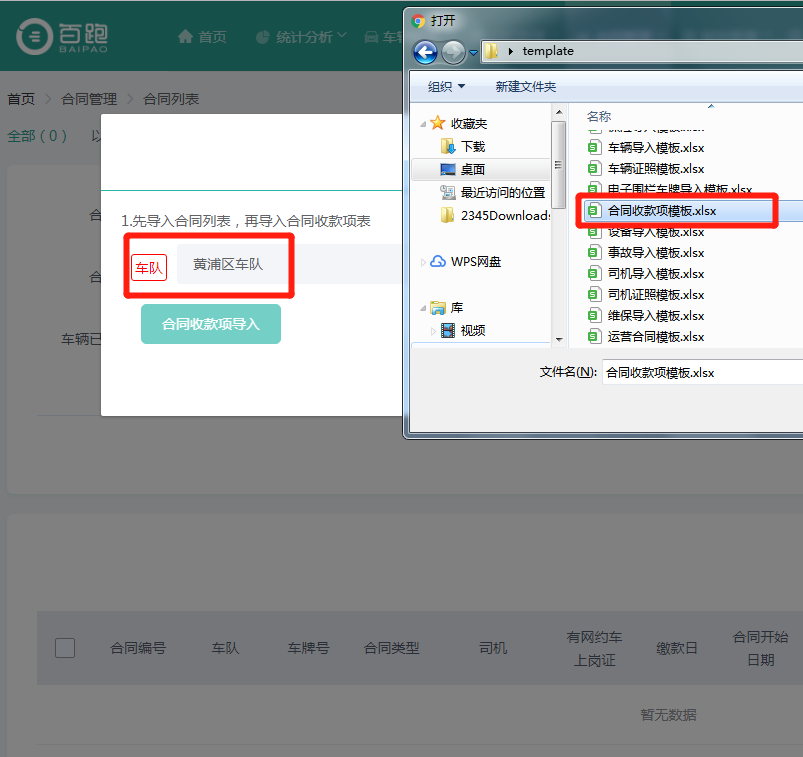Open 最近访问的位置 in sidebar
Screen dimensions: 803x757
[x=502, y=193]
